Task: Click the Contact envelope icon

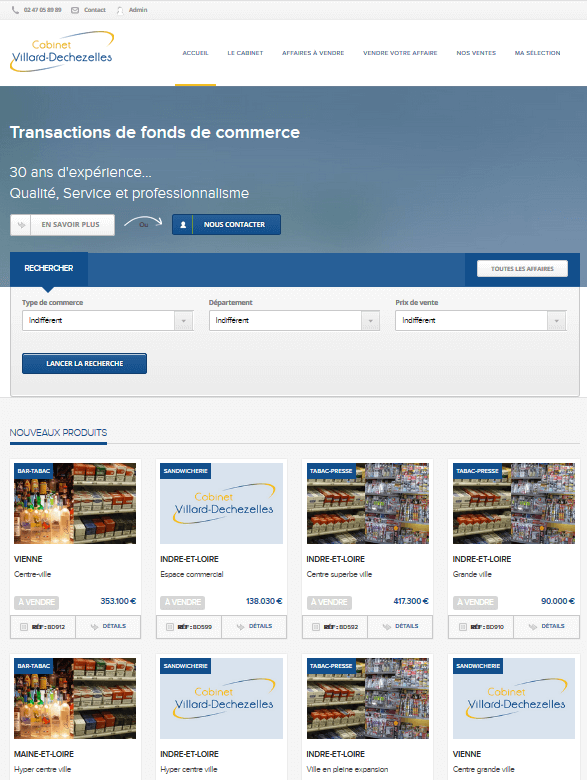Action: click(75, 10)
